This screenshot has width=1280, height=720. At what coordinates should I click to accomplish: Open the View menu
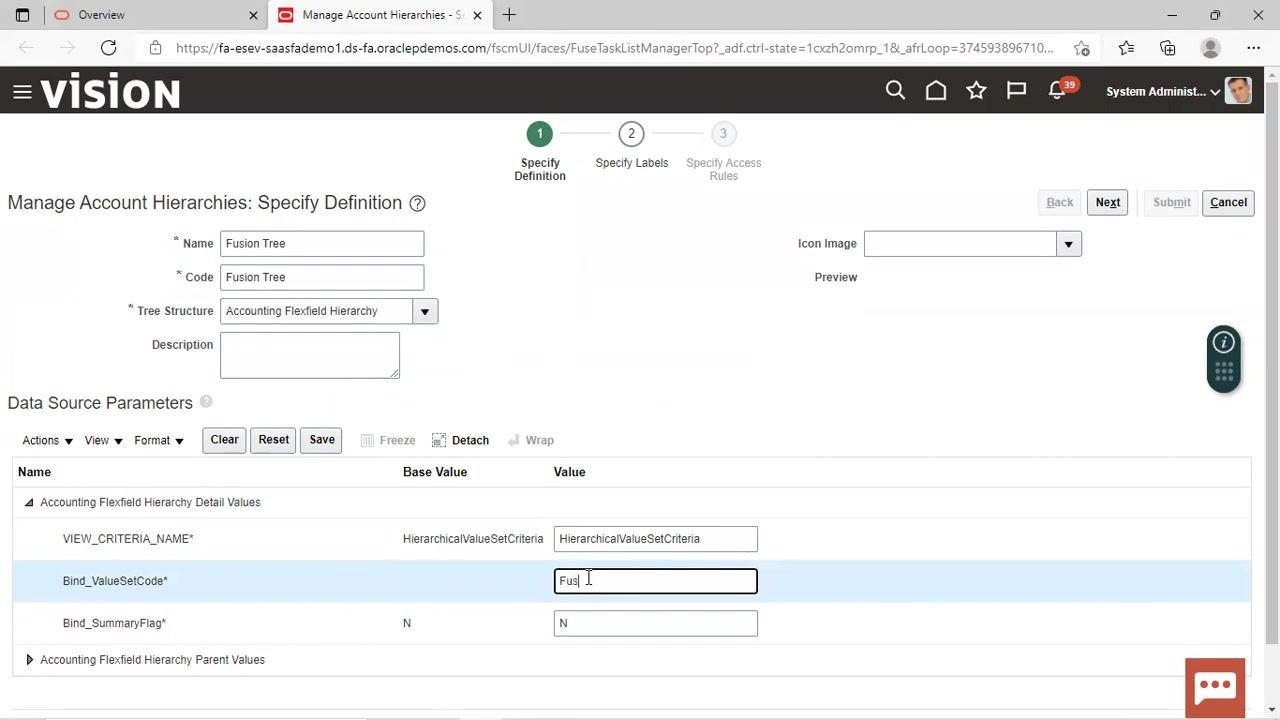pos(103,440)
